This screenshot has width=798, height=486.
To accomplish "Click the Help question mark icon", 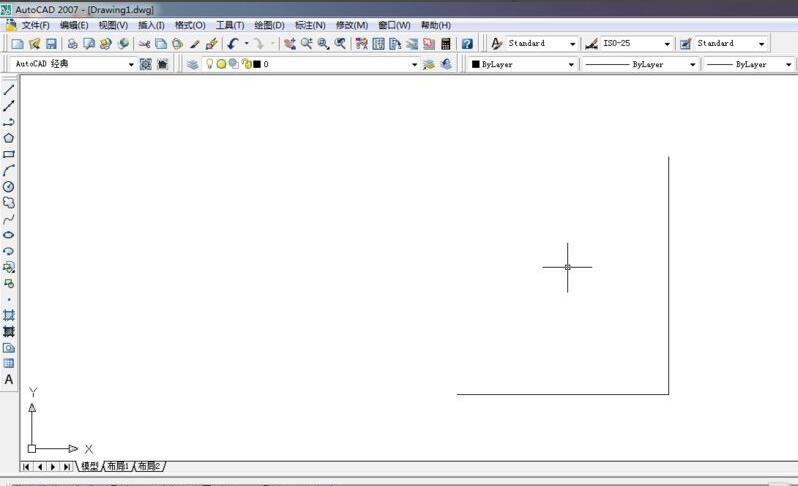I will click(x=467, y=44).
